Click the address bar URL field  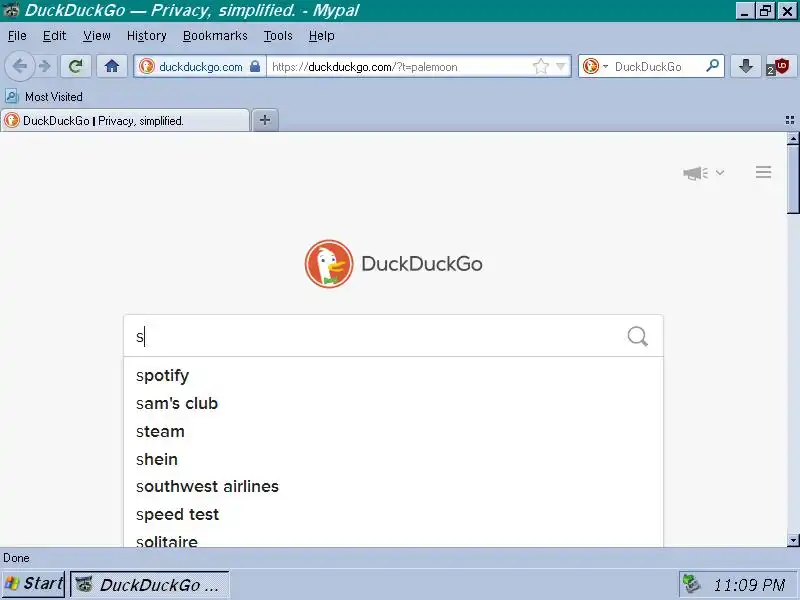tap(398, 66)
